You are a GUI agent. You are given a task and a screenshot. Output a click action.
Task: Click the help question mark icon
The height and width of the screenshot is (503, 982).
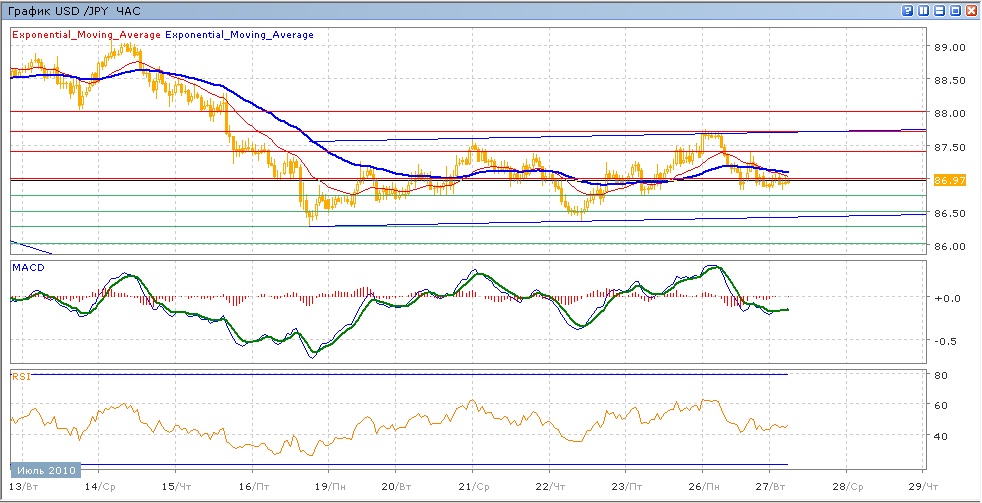coord(908,10)
